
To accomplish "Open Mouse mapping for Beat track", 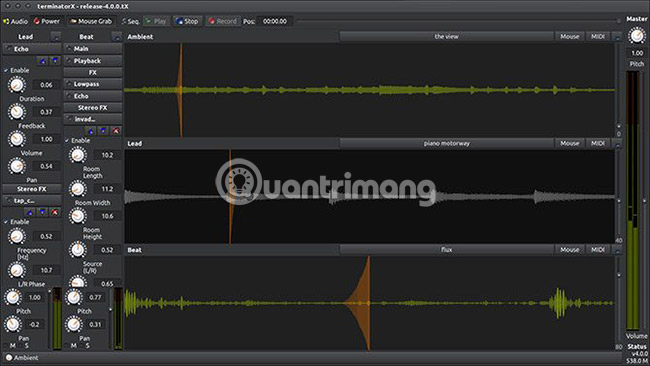I will 570,250.
